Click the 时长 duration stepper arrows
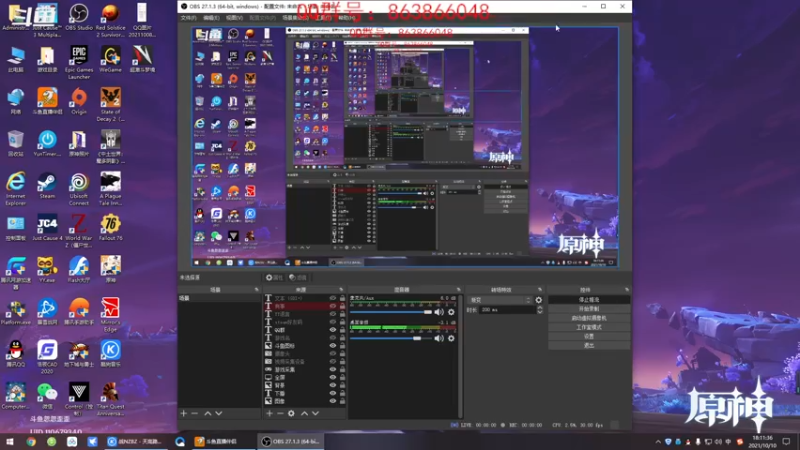The image size is (800, 450). point(540,310)
